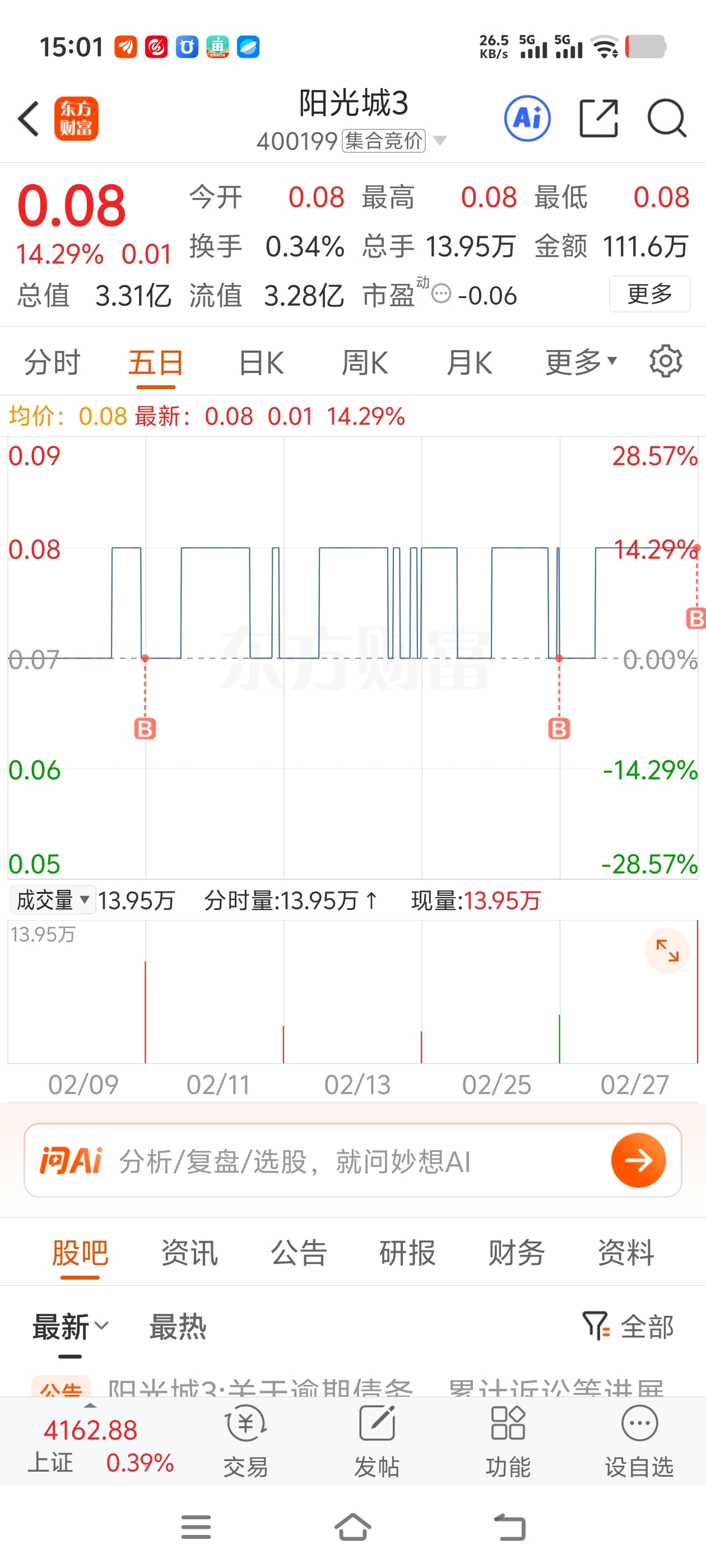706x1568 pixels.
Task: Open the 更多 chart period dropdown
Action: point(581,363)
